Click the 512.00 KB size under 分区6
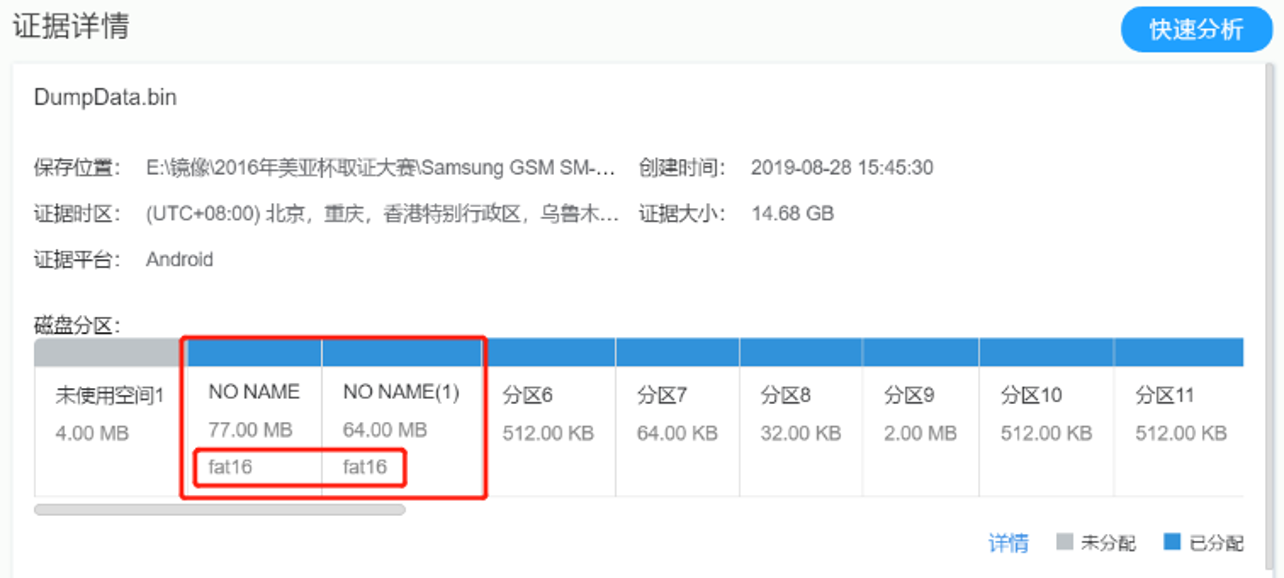Screen dimensions: 1284x578 click(x=548, y=433)
